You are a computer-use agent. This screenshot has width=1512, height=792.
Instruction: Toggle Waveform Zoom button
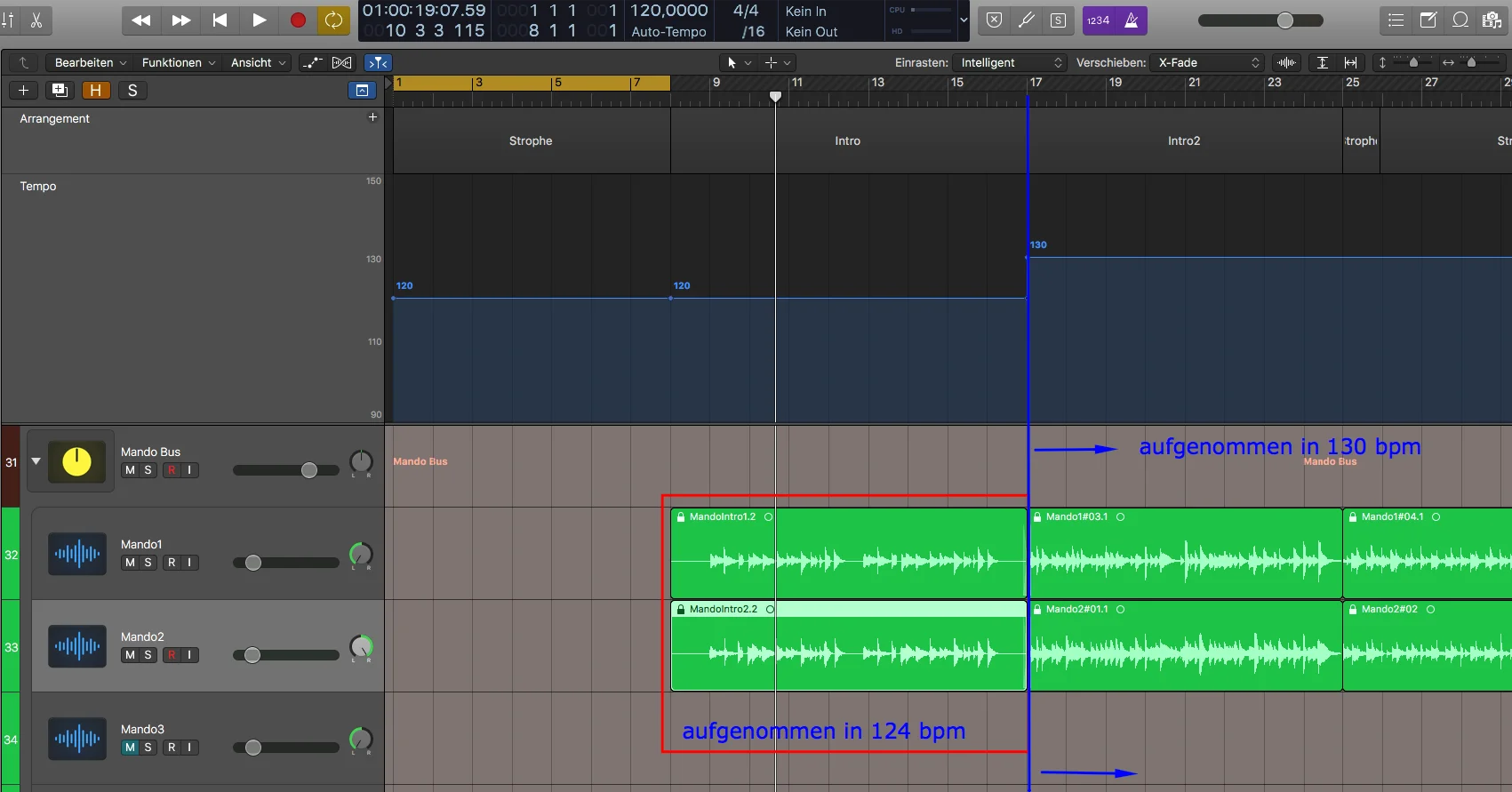(x=1286, y=62)
